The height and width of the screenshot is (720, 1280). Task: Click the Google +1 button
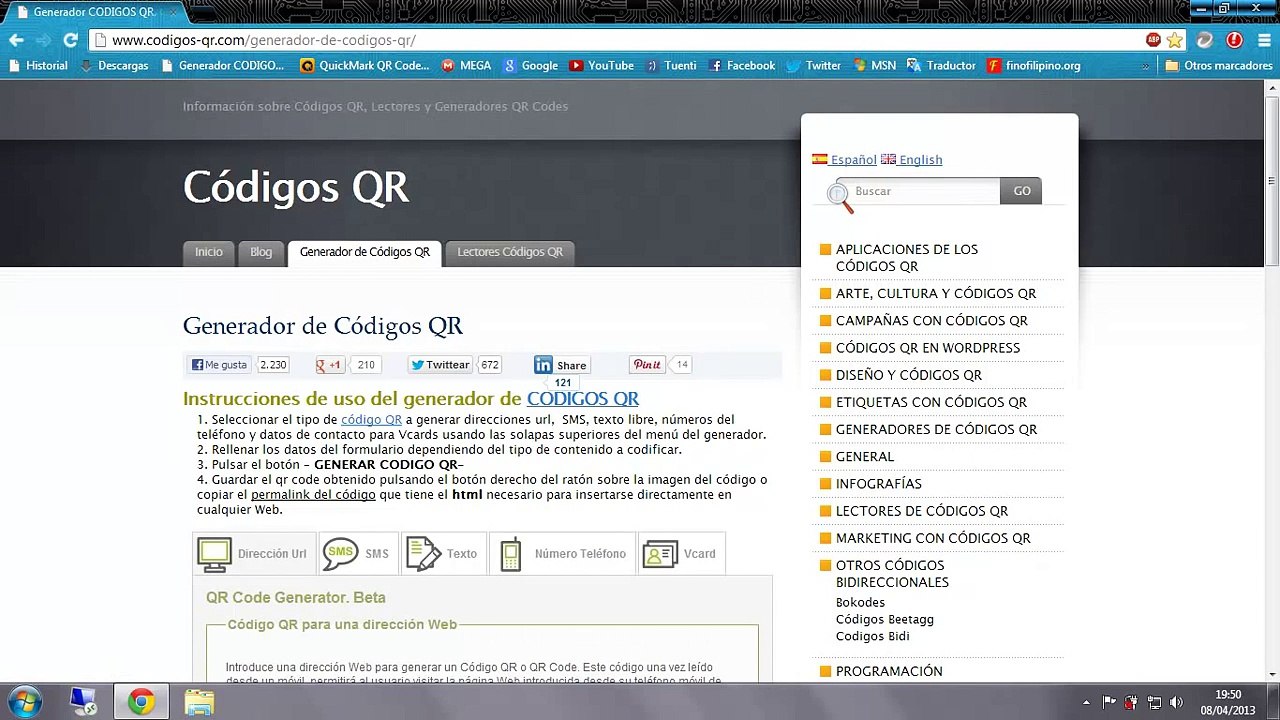click(x=330, y=365)
